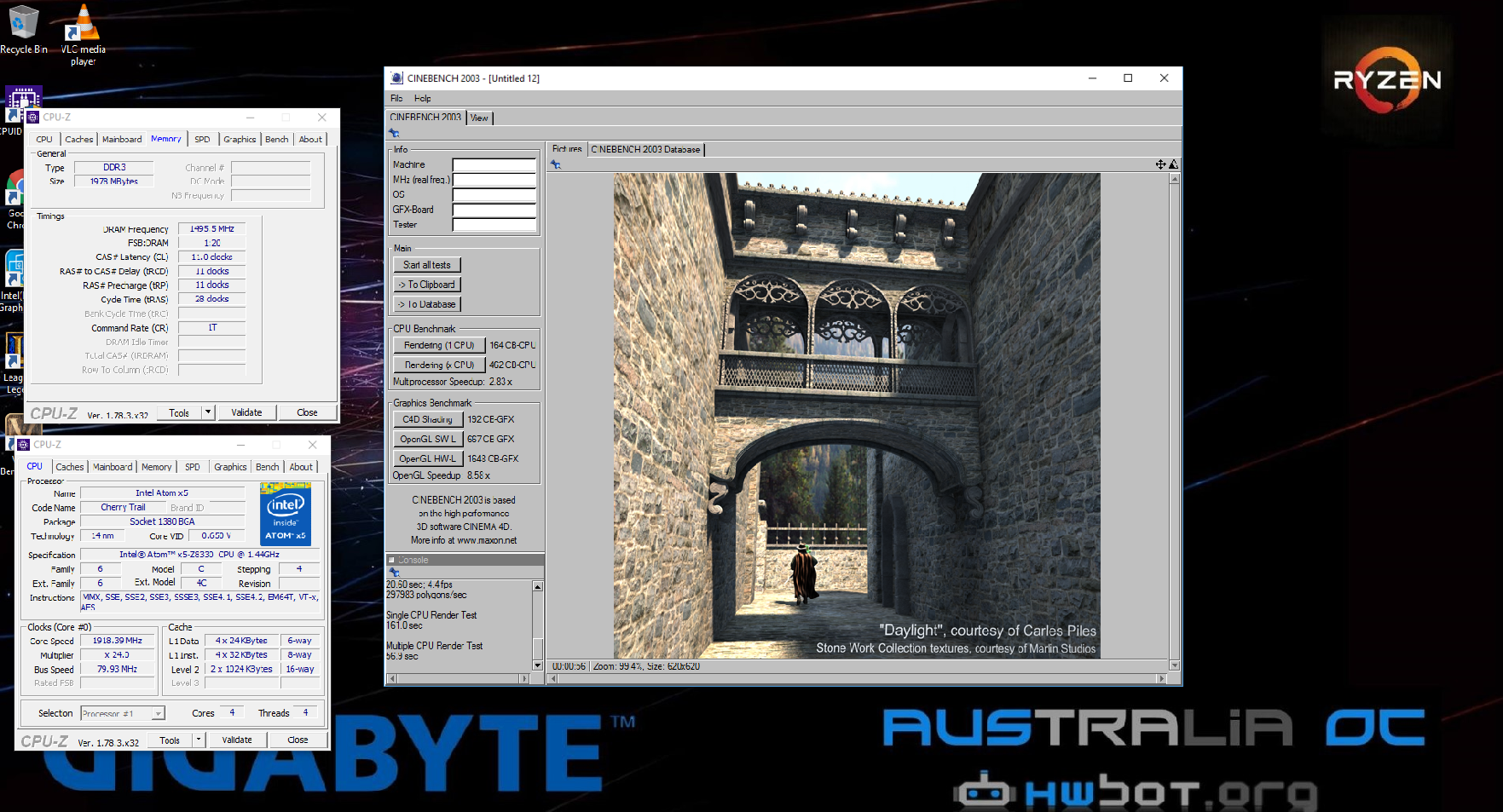Click the pin icon under the CINEBENCH 2003 tab

[394, 133]
